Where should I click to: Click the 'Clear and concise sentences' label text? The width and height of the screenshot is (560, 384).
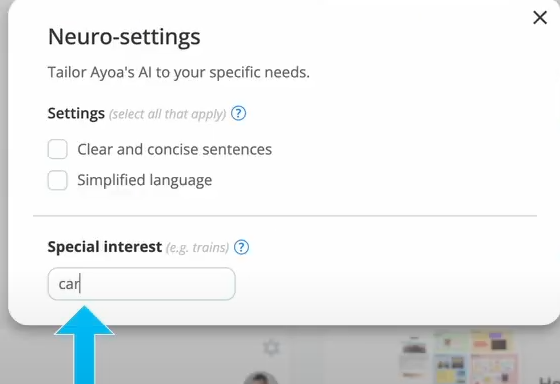(175, 149)
